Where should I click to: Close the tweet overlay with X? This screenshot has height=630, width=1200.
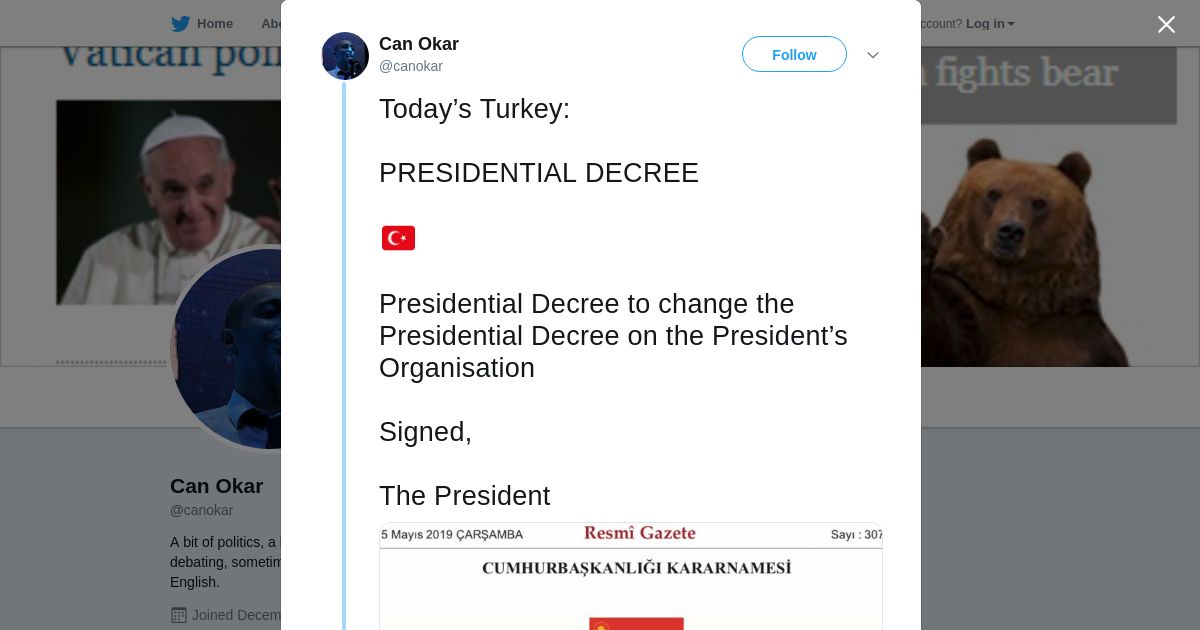tap(1166, 25)
